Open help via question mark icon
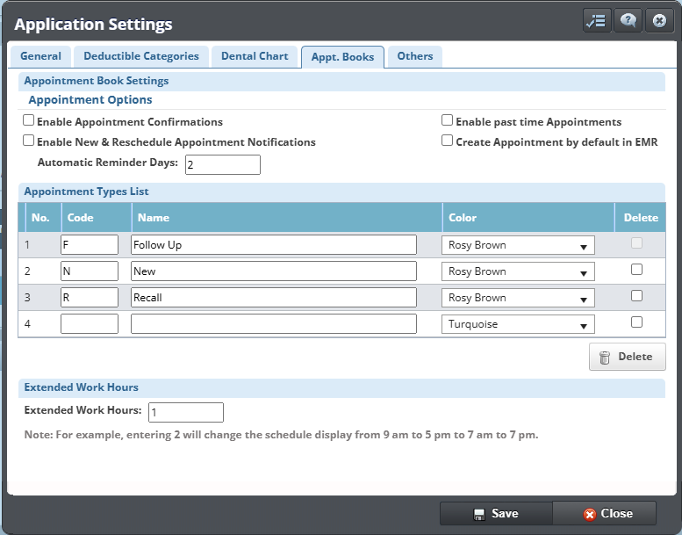 (x=628, y=21)
